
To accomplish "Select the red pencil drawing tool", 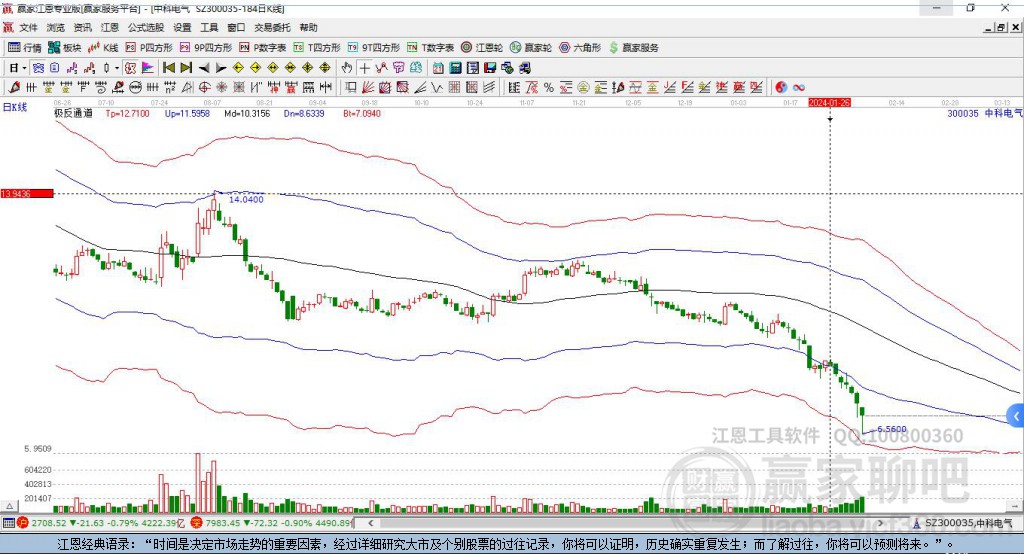I will click(x=14, y=88).
